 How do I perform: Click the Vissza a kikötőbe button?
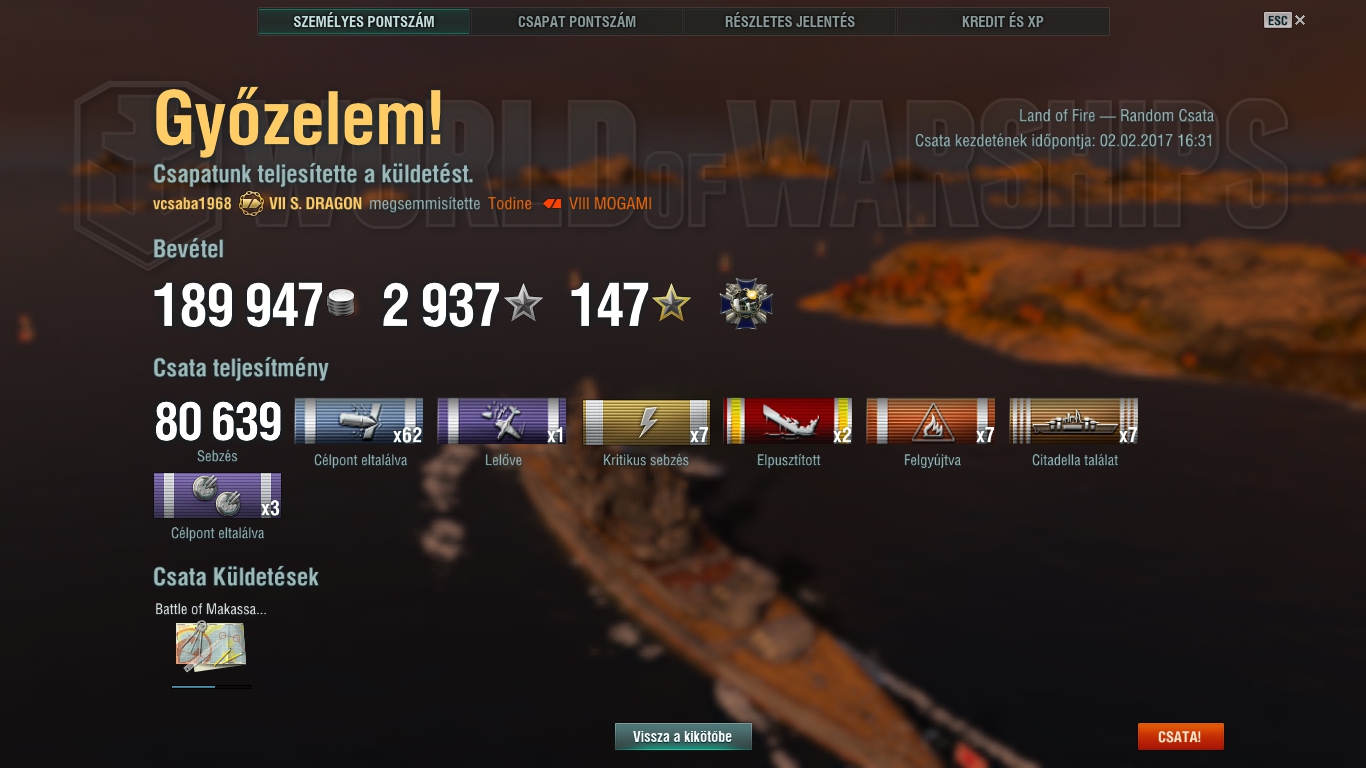683,737
